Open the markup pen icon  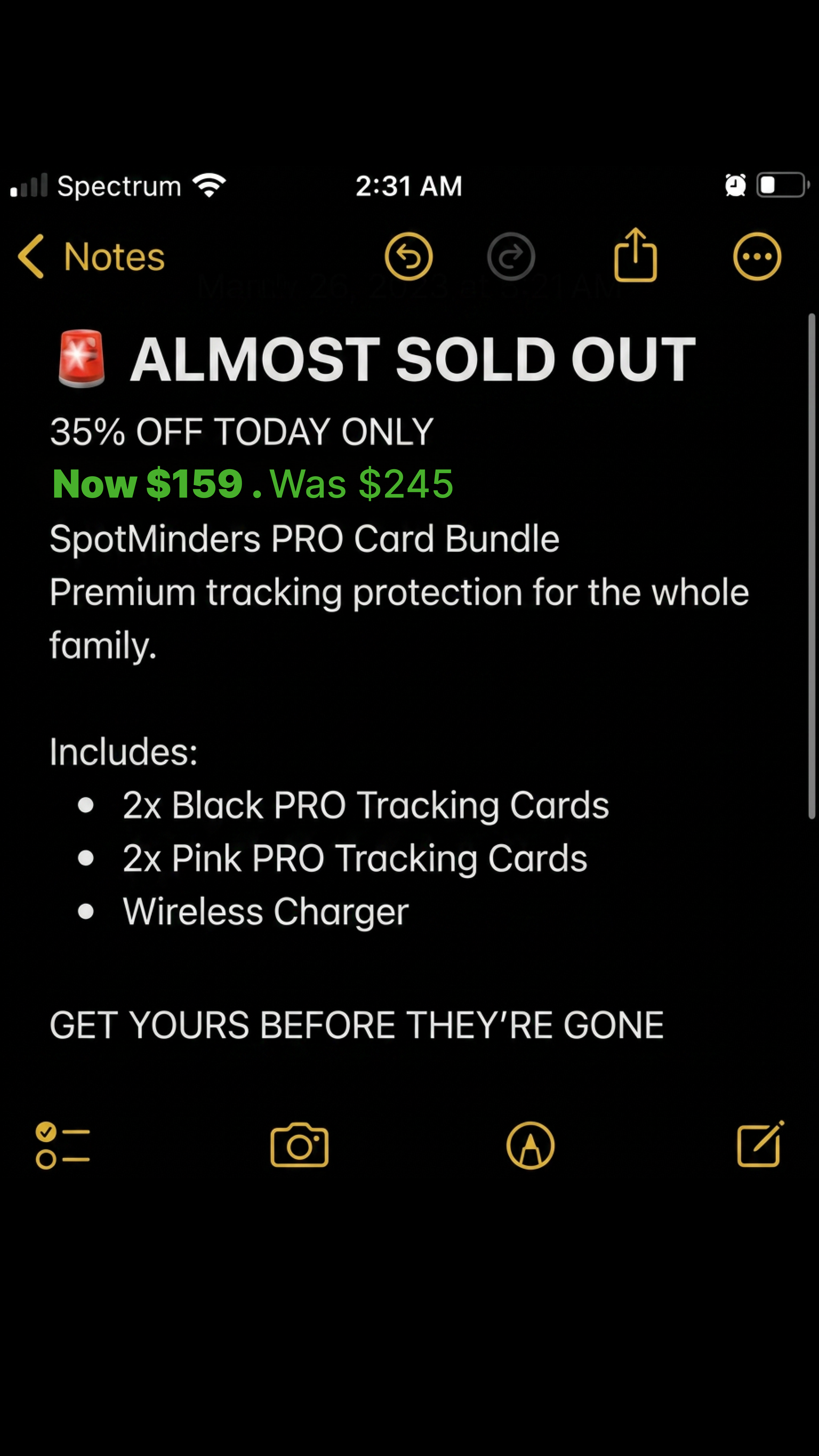[530, 1145]
